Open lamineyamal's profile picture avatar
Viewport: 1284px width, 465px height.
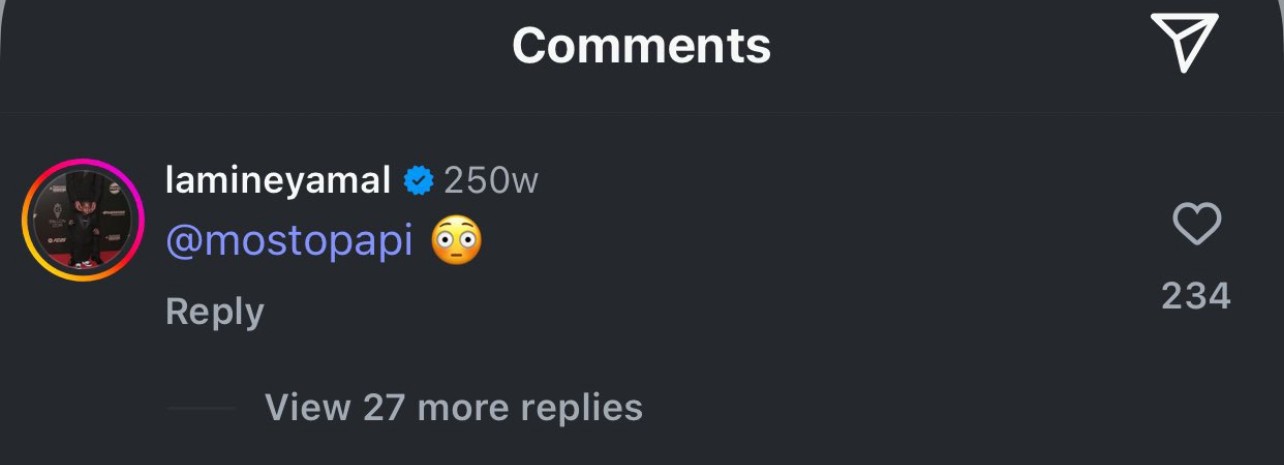click(x=84, y=220)
